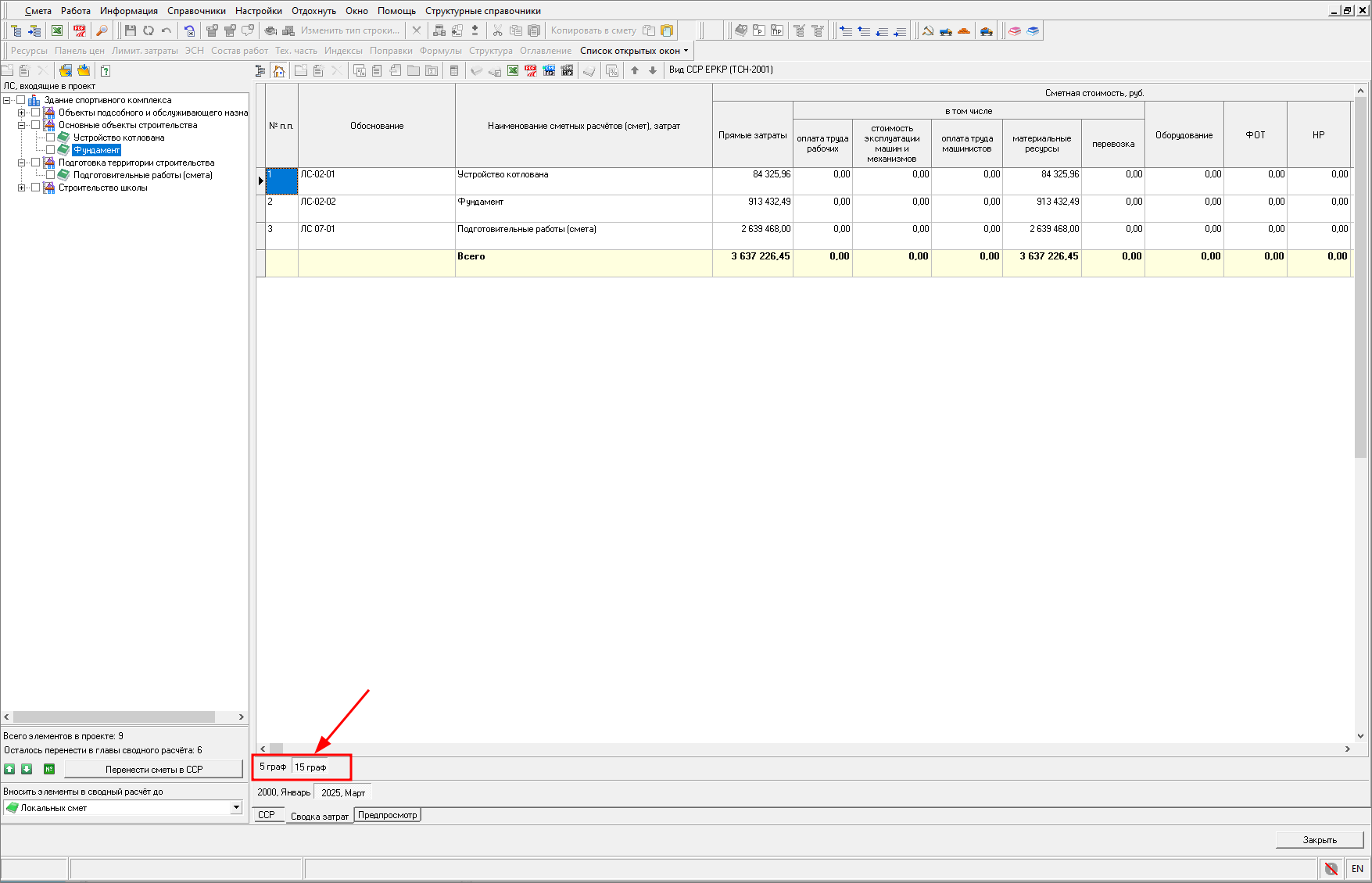Screen dimensions: 1372x883
Task: Tick the Фундамент checkbox in the tree
Action: [x=50, y=150]
